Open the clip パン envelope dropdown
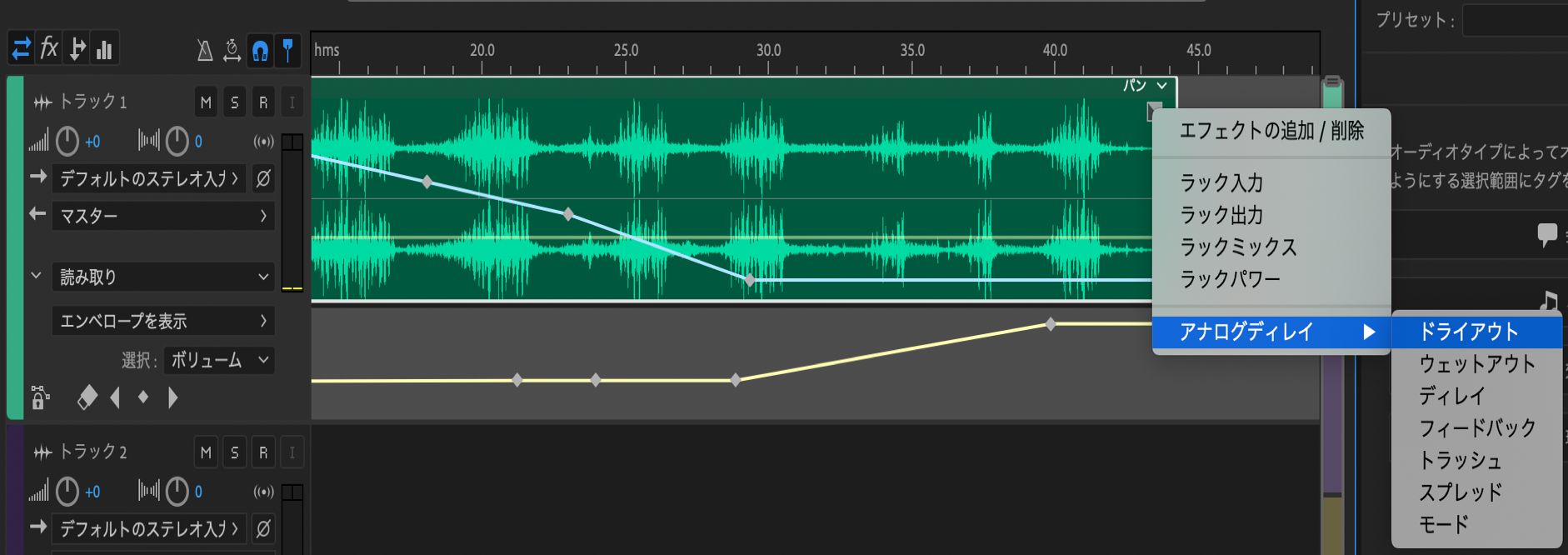The width and height of the screenshot is (1568, 555). coord(1146,85)
